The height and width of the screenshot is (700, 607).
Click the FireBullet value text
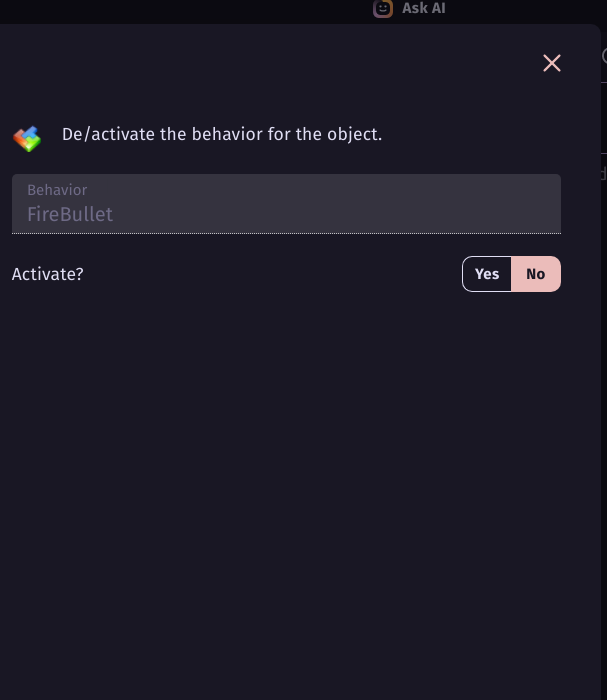coord(70,214)
